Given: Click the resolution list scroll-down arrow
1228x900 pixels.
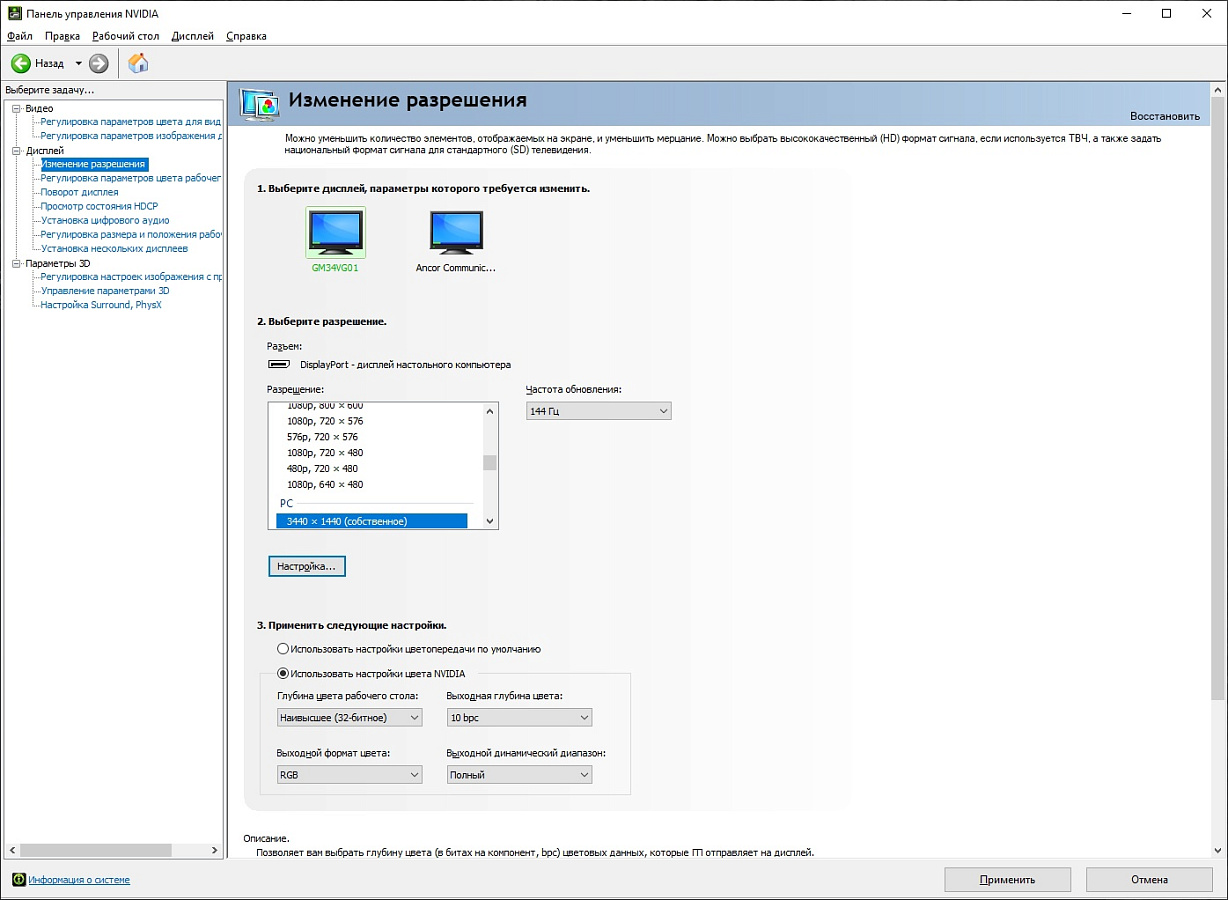Looking at the screenshot, I should (490, 521).
